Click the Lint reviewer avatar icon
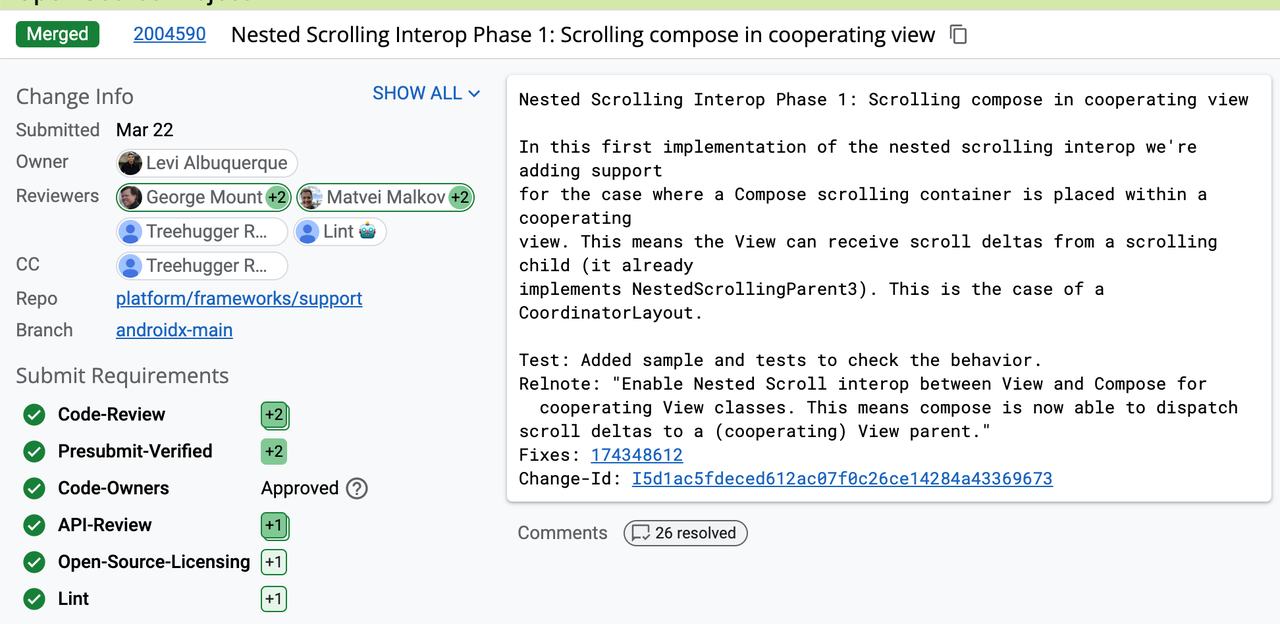This screenshot has height=624, width=1280. (x=308, y=232)
